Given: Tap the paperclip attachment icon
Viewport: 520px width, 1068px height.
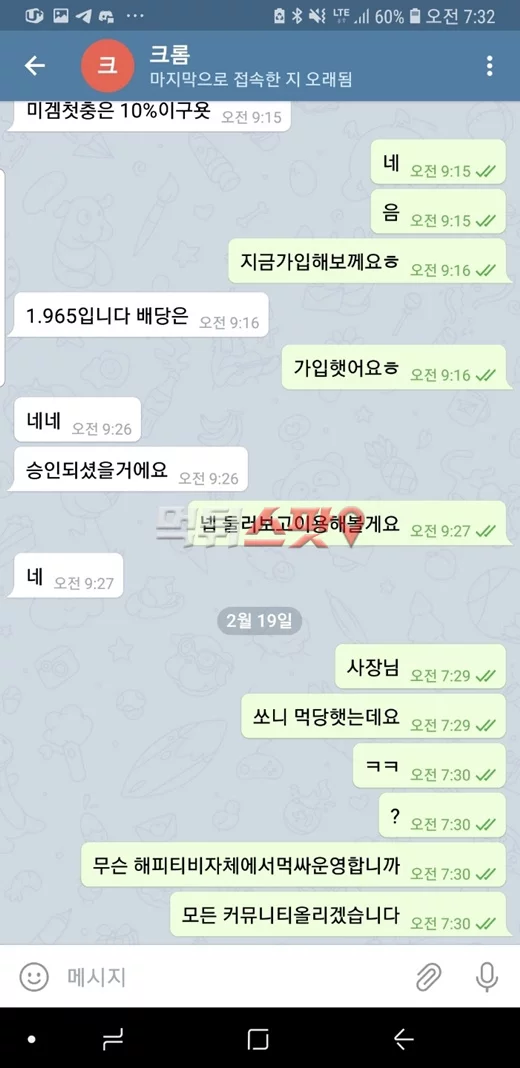Looking at the screenshot, I should 429,977.
